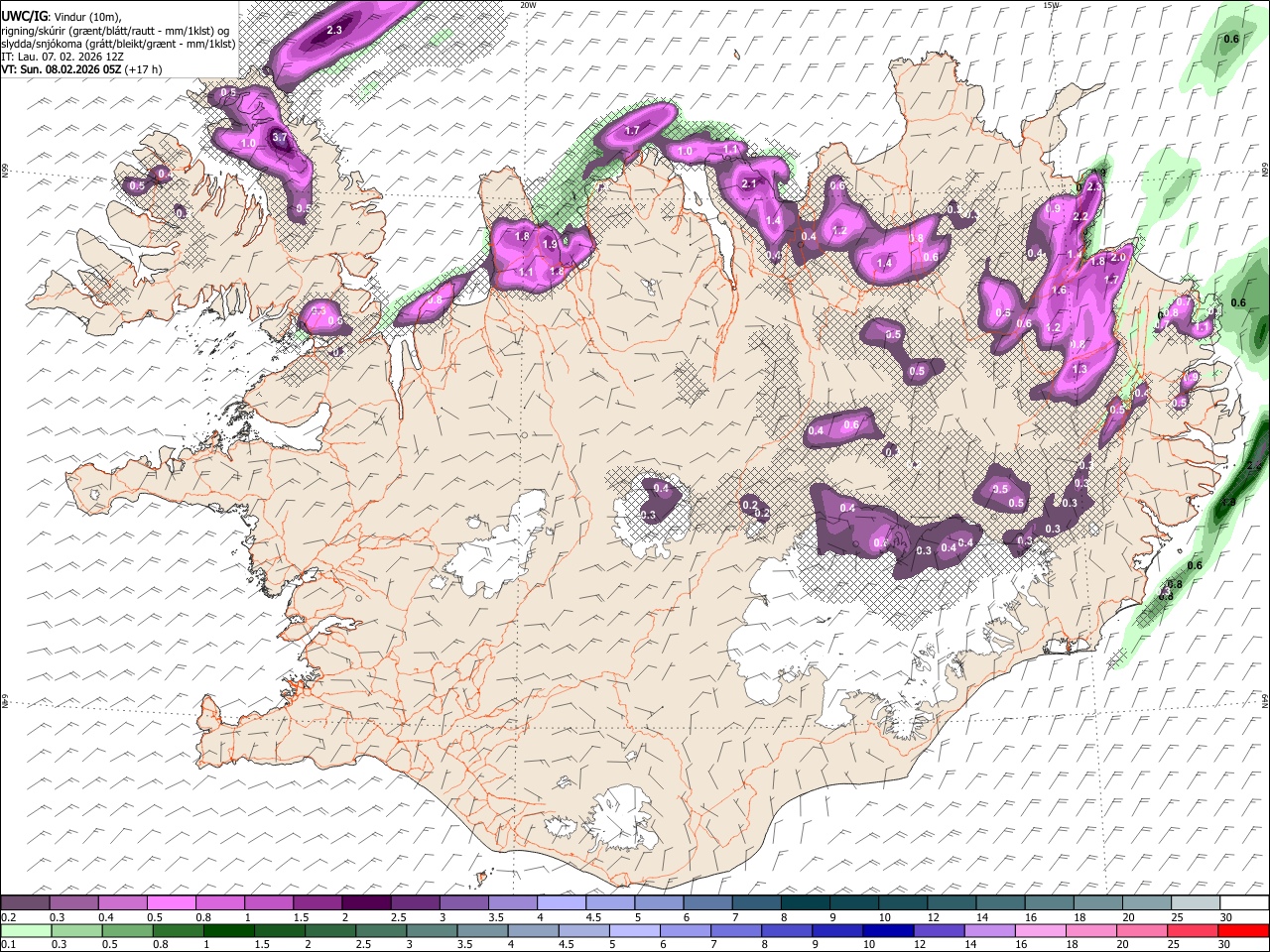Click the "12" label on the lower legend row
Viewport: 1270px width, 952px height.
tap(920, 945)
